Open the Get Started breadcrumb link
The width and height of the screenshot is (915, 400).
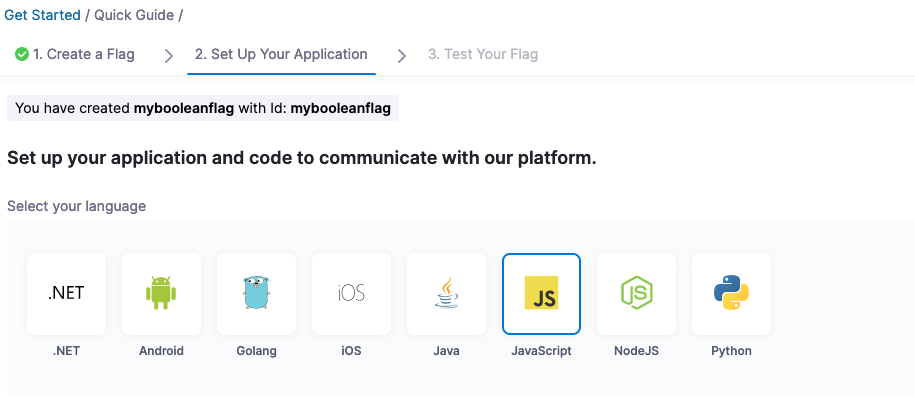pyautogui.click(x=43, y=15)
